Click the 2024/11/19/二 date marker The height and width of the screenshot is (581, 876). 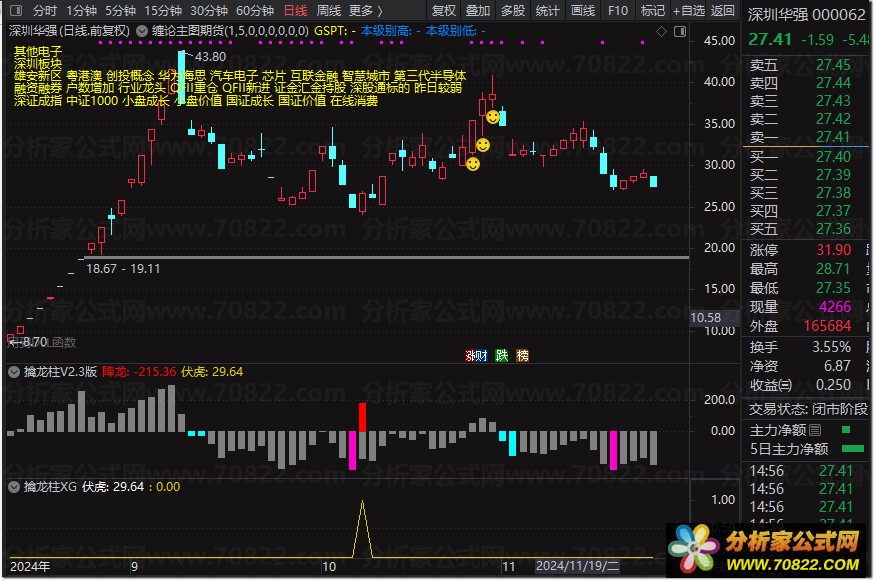coord(578,566)
